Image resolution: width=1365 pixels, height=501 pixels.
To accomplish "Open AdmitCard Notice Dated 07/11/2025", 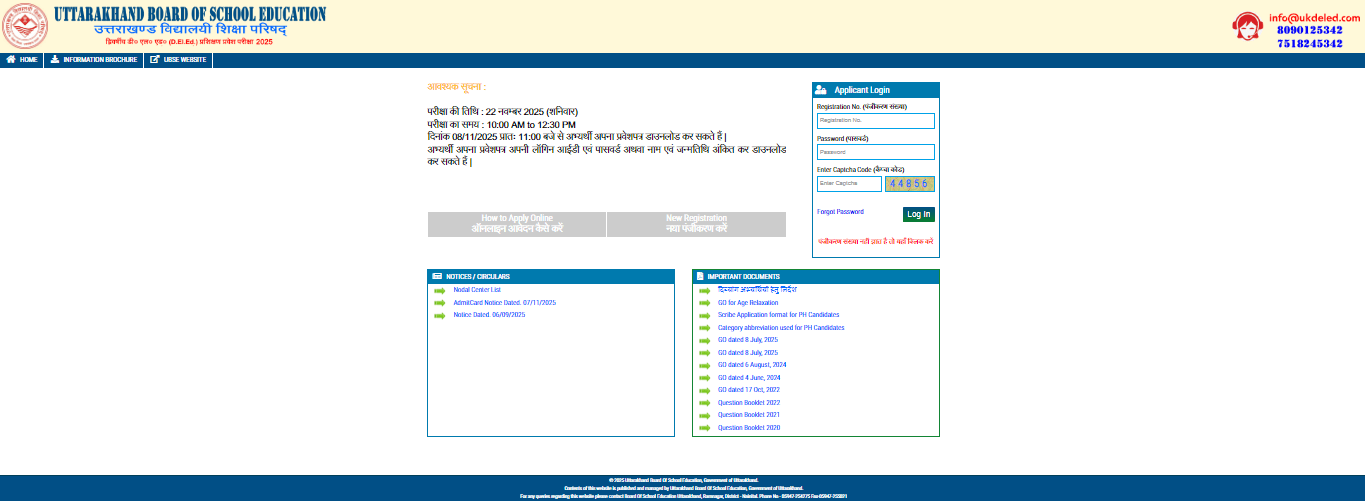I will (504, 302).
